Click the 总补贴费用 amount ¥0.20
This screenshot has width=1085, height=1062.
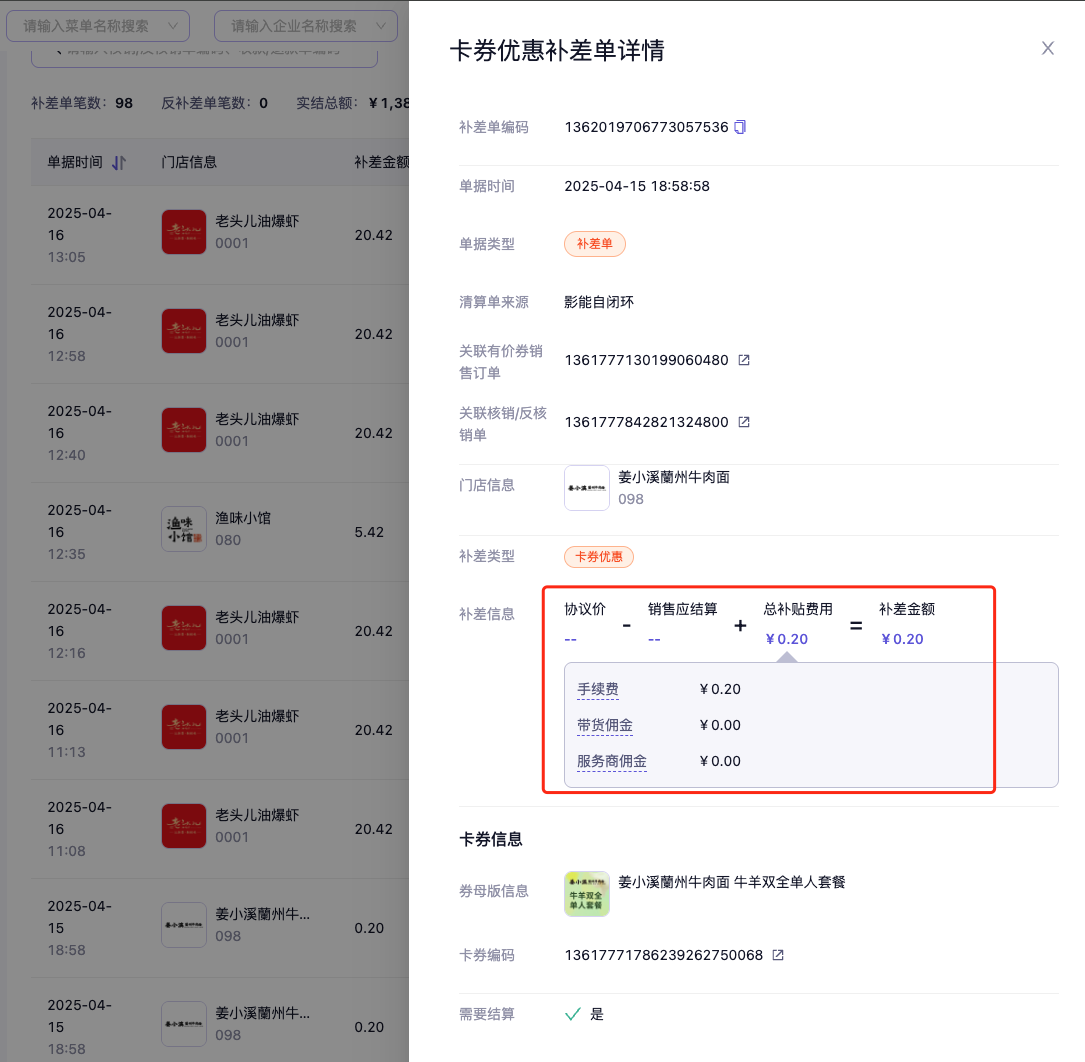(x=786, y=639)
